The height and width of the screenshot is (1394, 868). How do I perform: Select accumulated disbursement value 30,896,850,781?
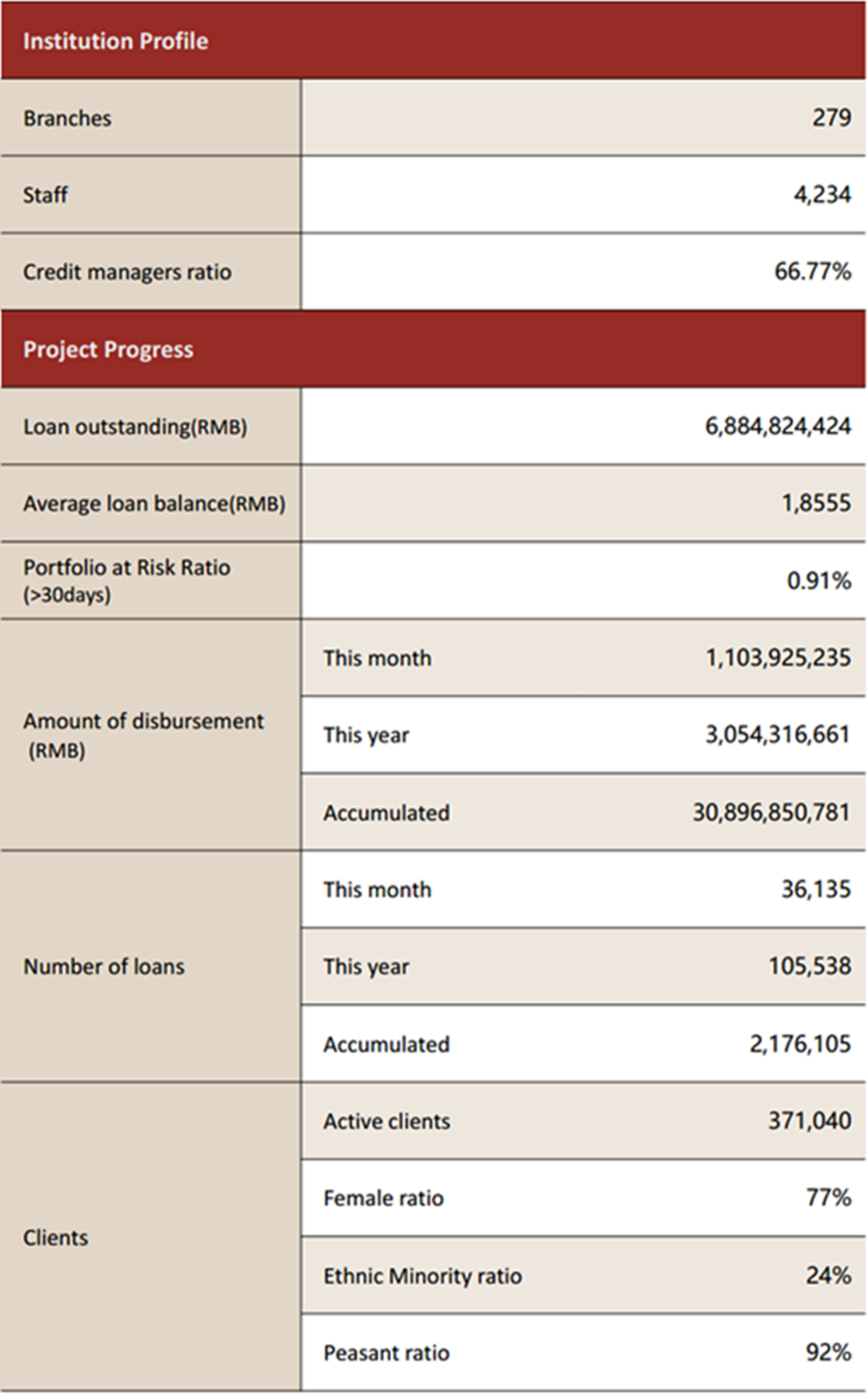(x=771, y=812)
